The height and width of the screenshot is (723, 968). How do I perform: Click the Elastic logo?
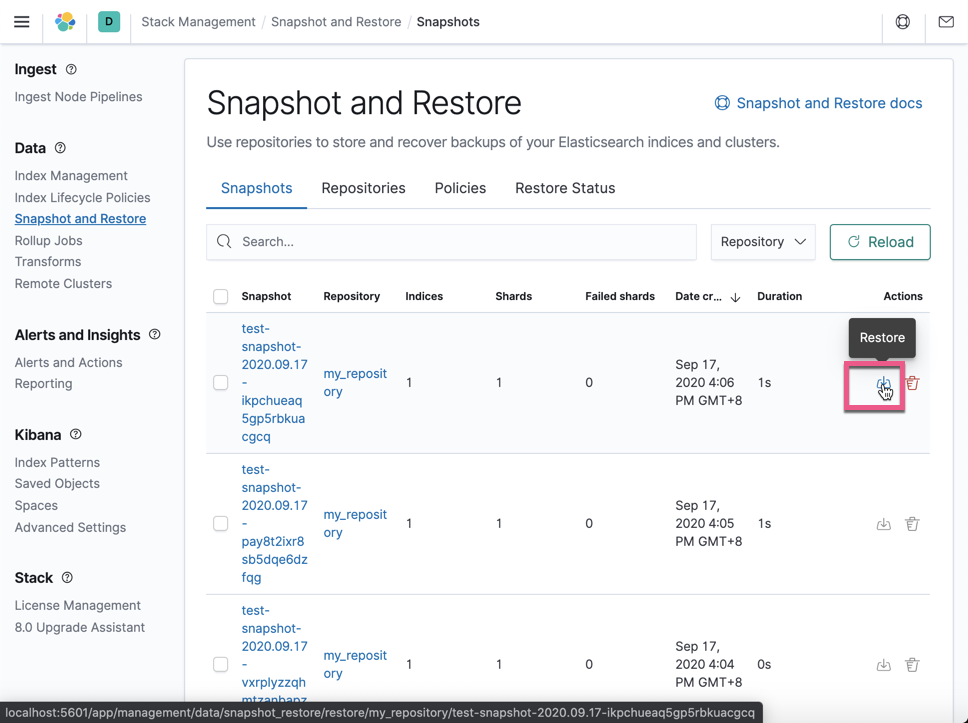pos(65,21)
